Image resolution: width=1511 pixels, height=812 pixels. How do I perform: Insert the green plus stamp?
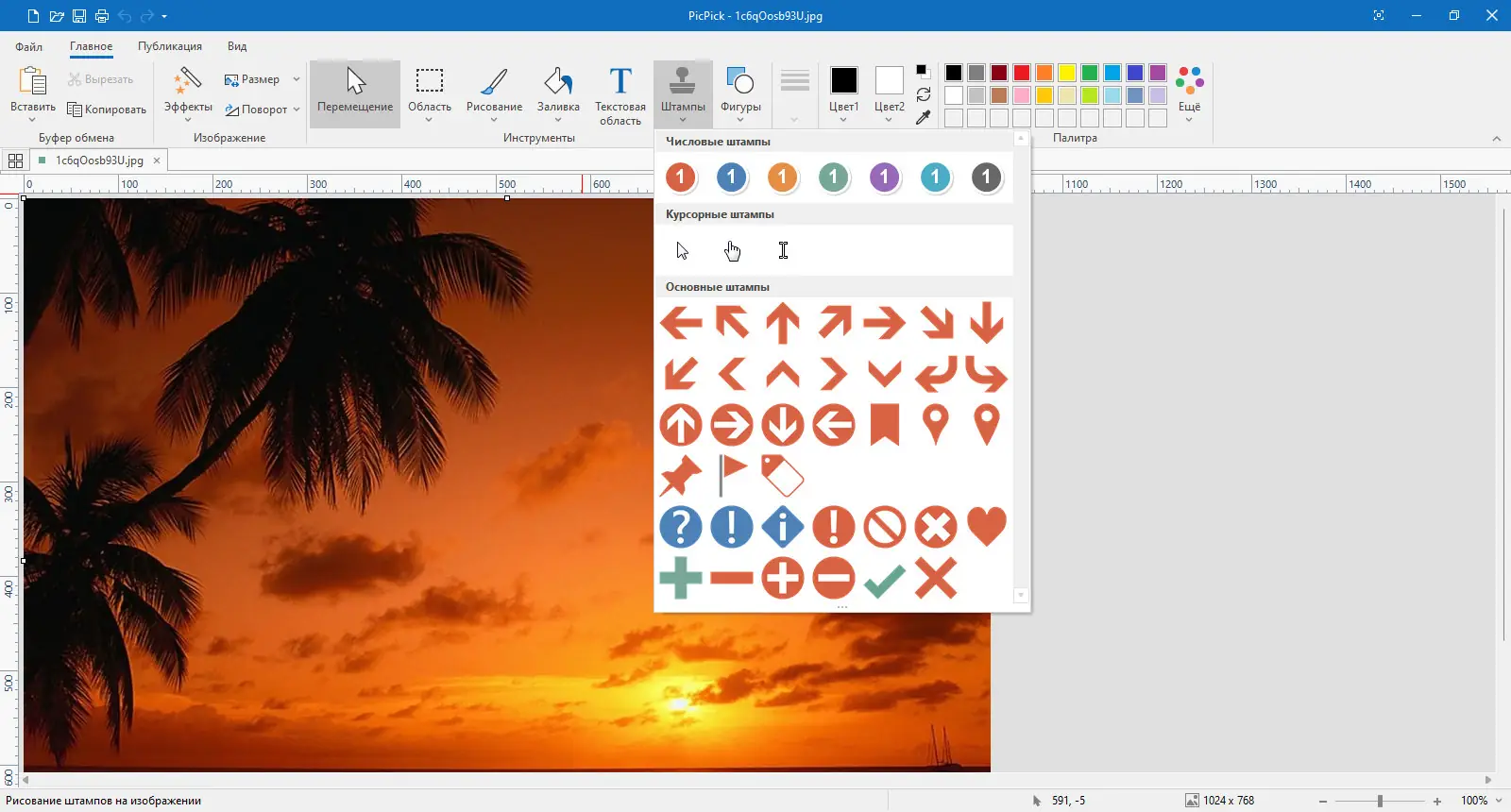[x=680, y=578]
